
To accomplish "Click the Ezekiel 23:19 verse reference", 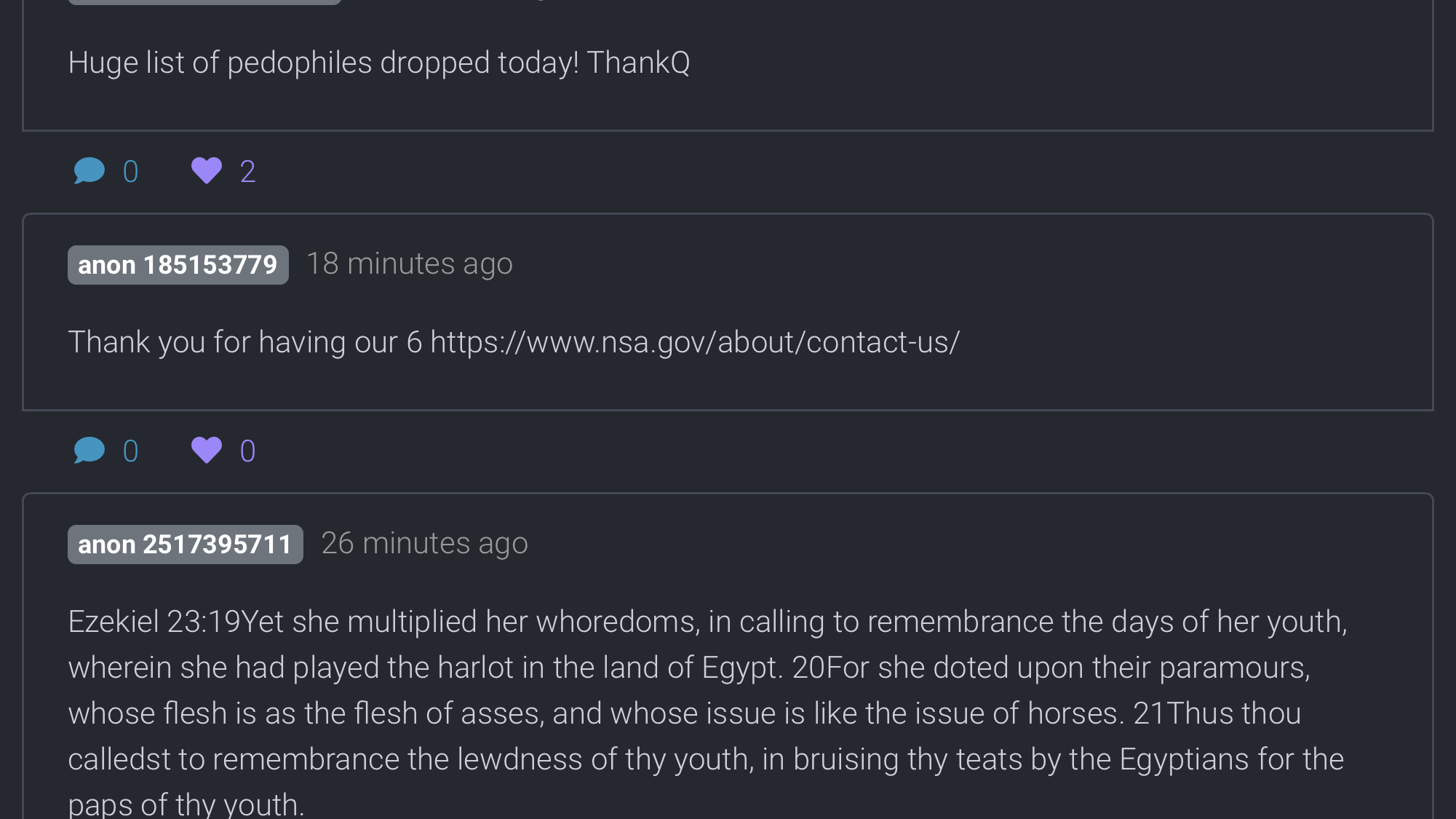I will [154, 622].
